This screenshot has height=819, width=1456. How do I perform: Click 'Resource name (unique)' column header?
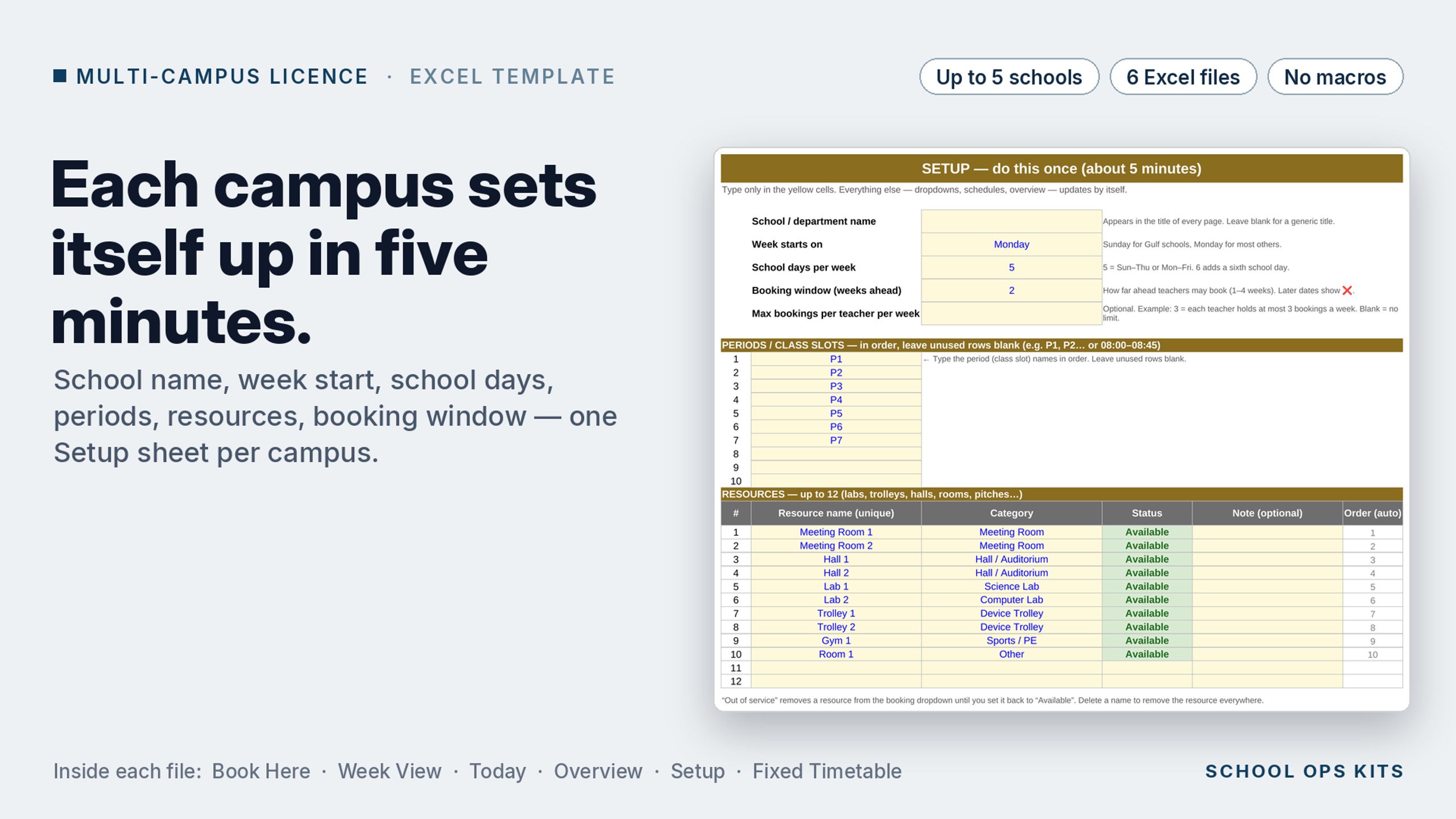click(836, 513)
